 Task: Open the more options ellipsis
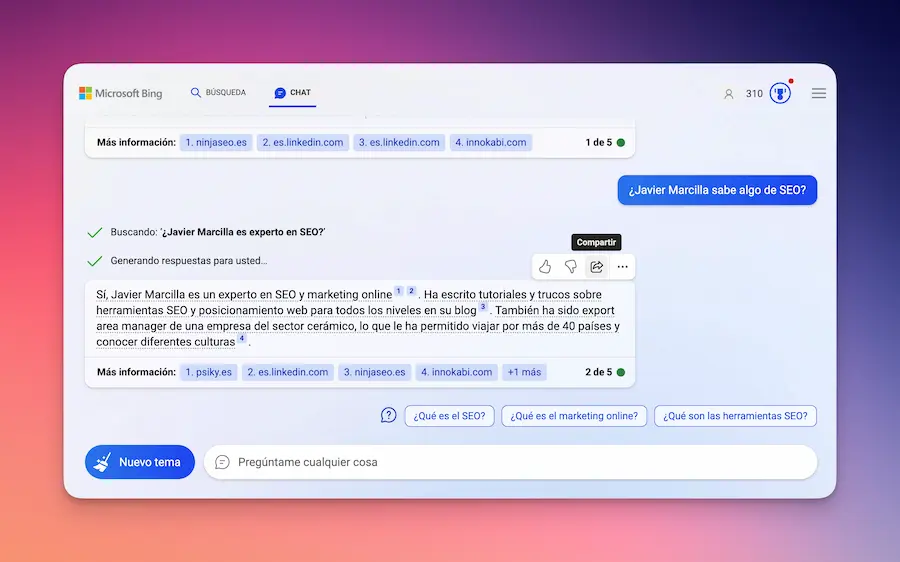click(x=622, y=266)
